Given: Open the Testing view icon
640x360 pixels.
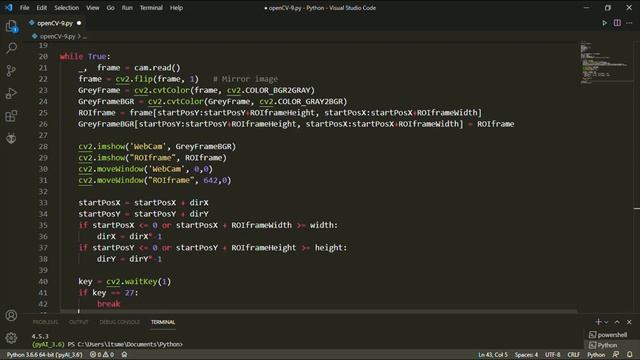Looking at the screenshot, I should (x=11, y=138).
